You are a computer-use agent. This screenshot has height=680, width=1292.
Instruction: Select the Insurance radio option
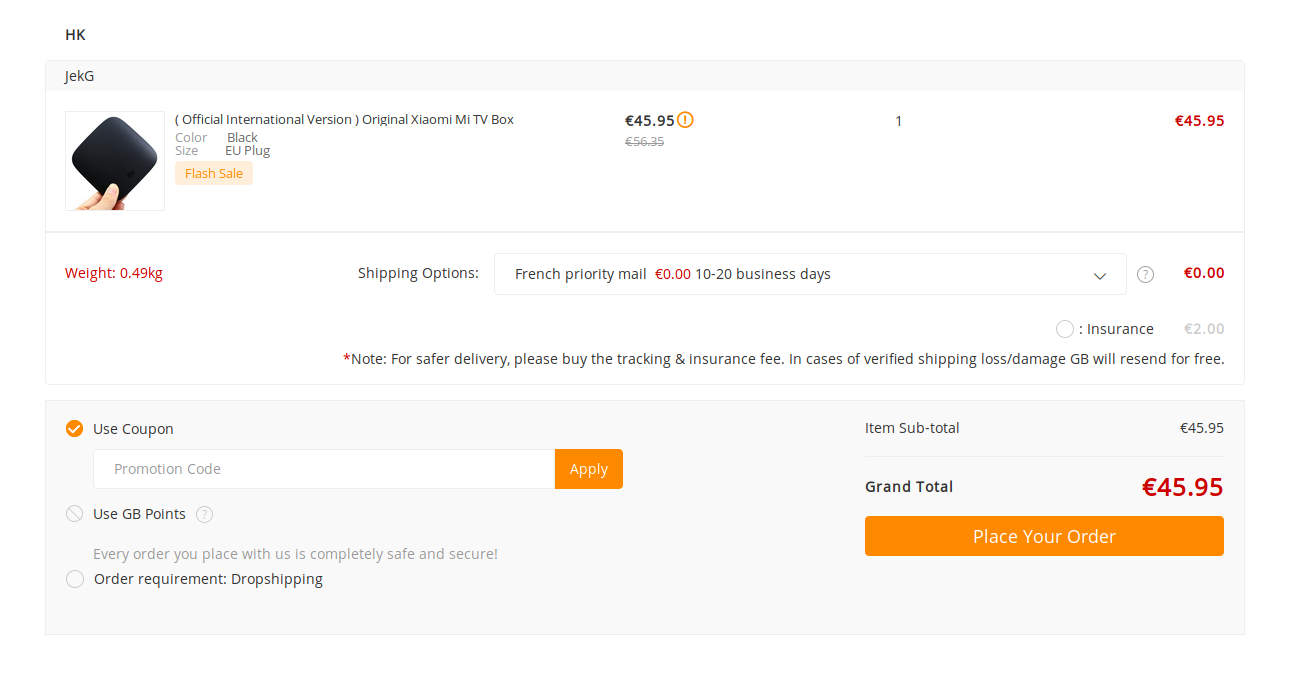pos(1065,329)
